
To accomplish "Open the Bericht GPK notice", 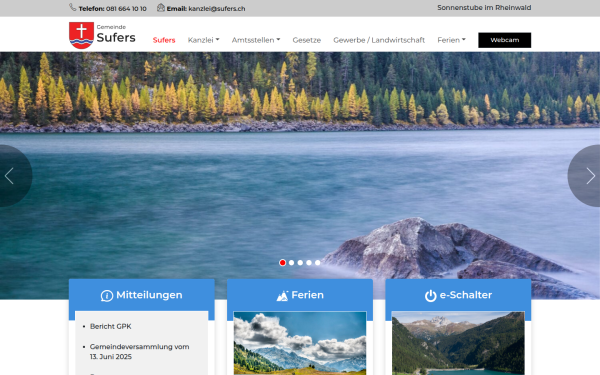I will tap(111, 326).
